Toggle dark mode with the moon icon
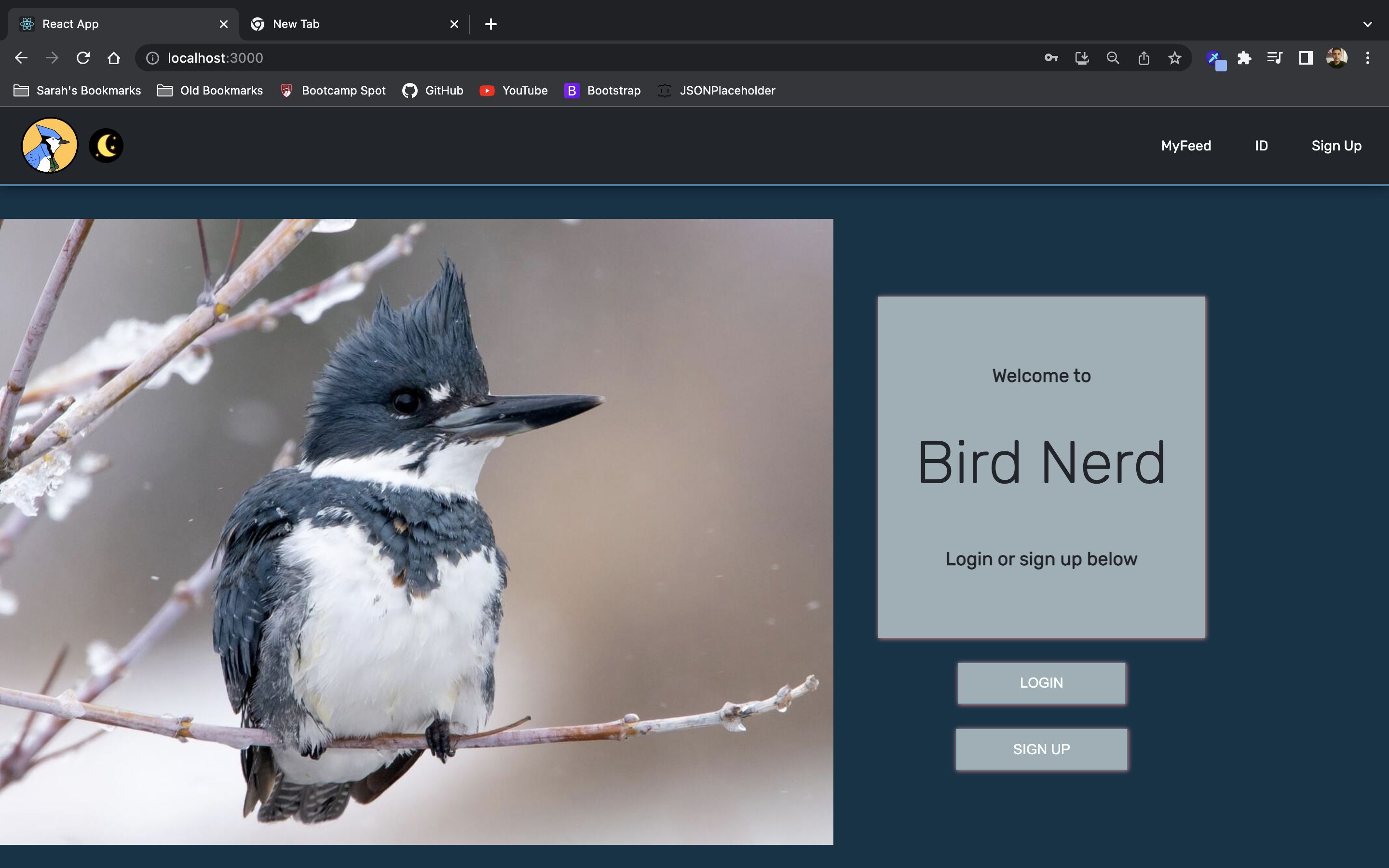1389x868 pixels. point(106,146)
